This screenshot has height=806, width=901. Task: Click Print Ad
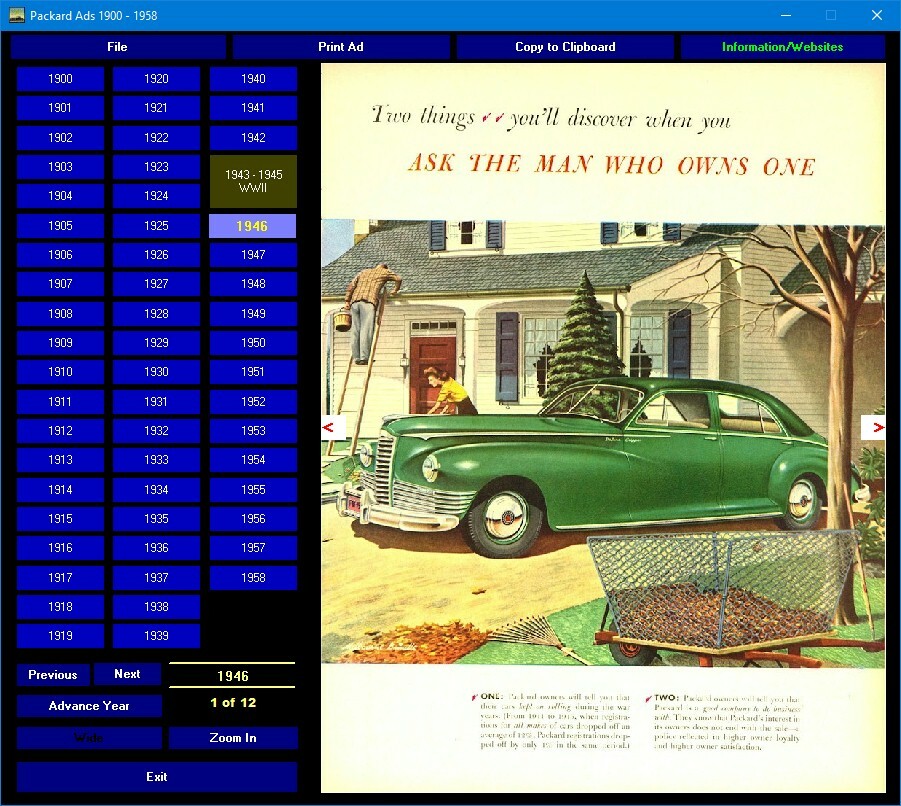(x=341, y=47)
